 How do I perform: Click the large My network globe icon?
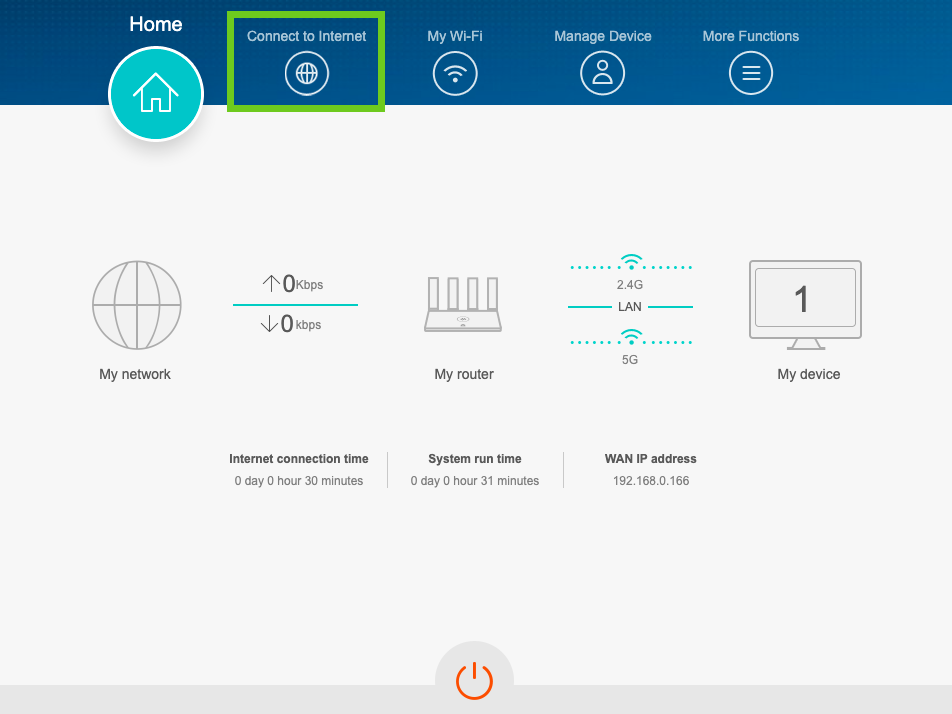(x=136, y=304)
